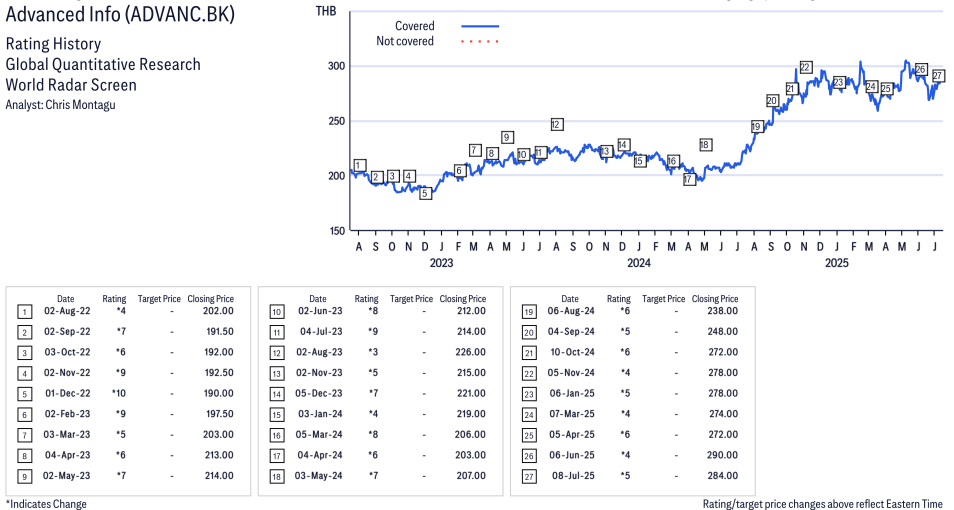This screenshot has height=510, width=954.
Task: Click table row box number 1
Action: click(24, 312)
